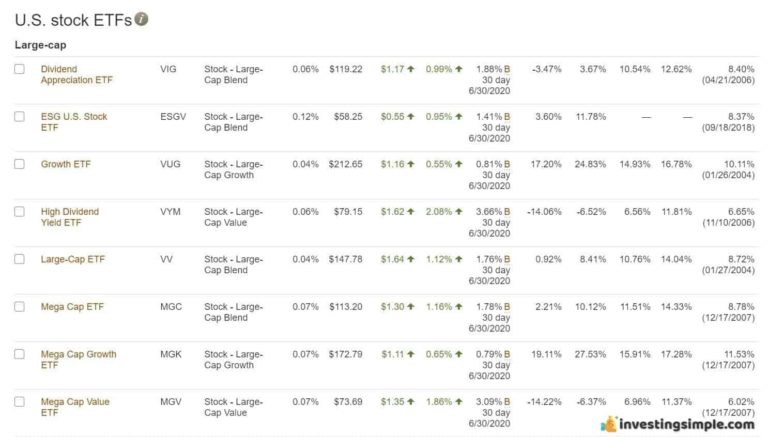Tick the ESG U.S. Stock ETF checkbox

click(x=20, y=117)
